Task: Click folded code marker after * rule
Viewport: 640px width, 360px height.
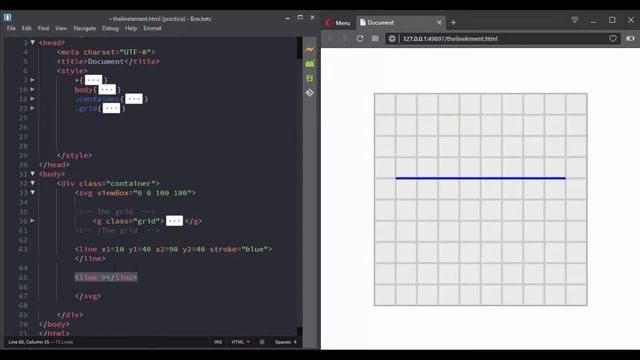Action: coord(93,80)
